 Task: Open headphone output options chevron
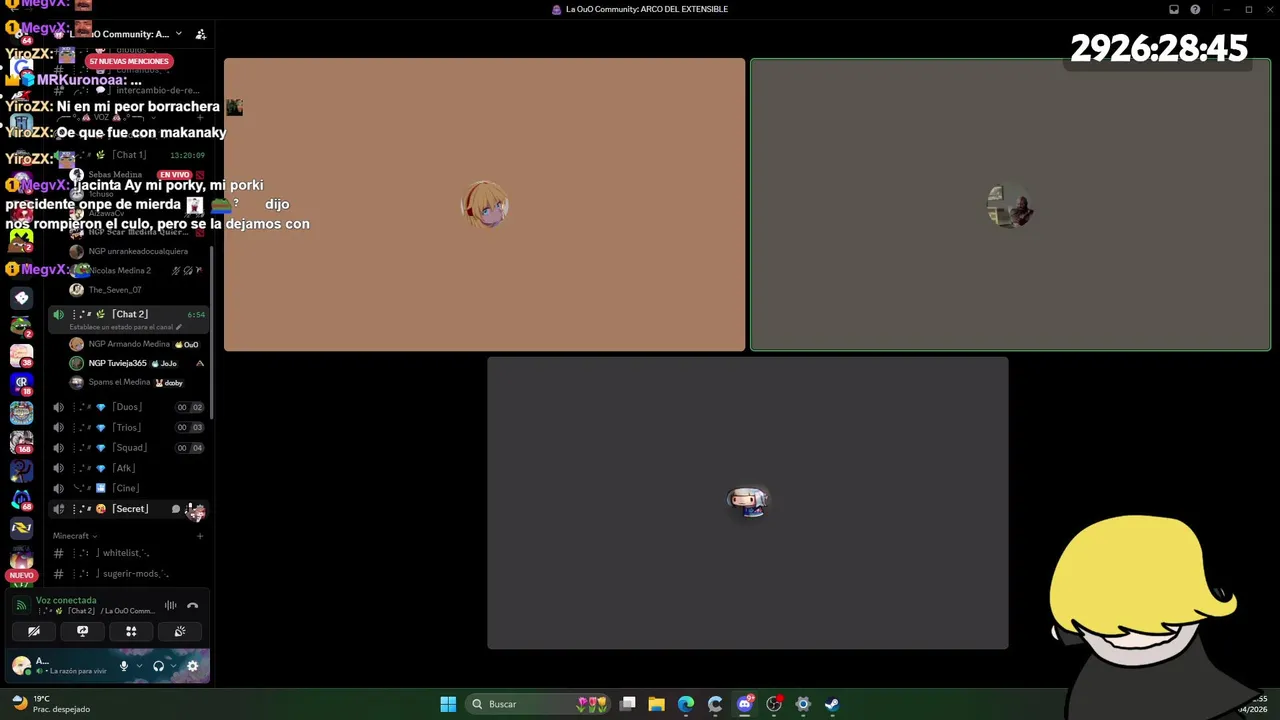[x=173, y=666]
